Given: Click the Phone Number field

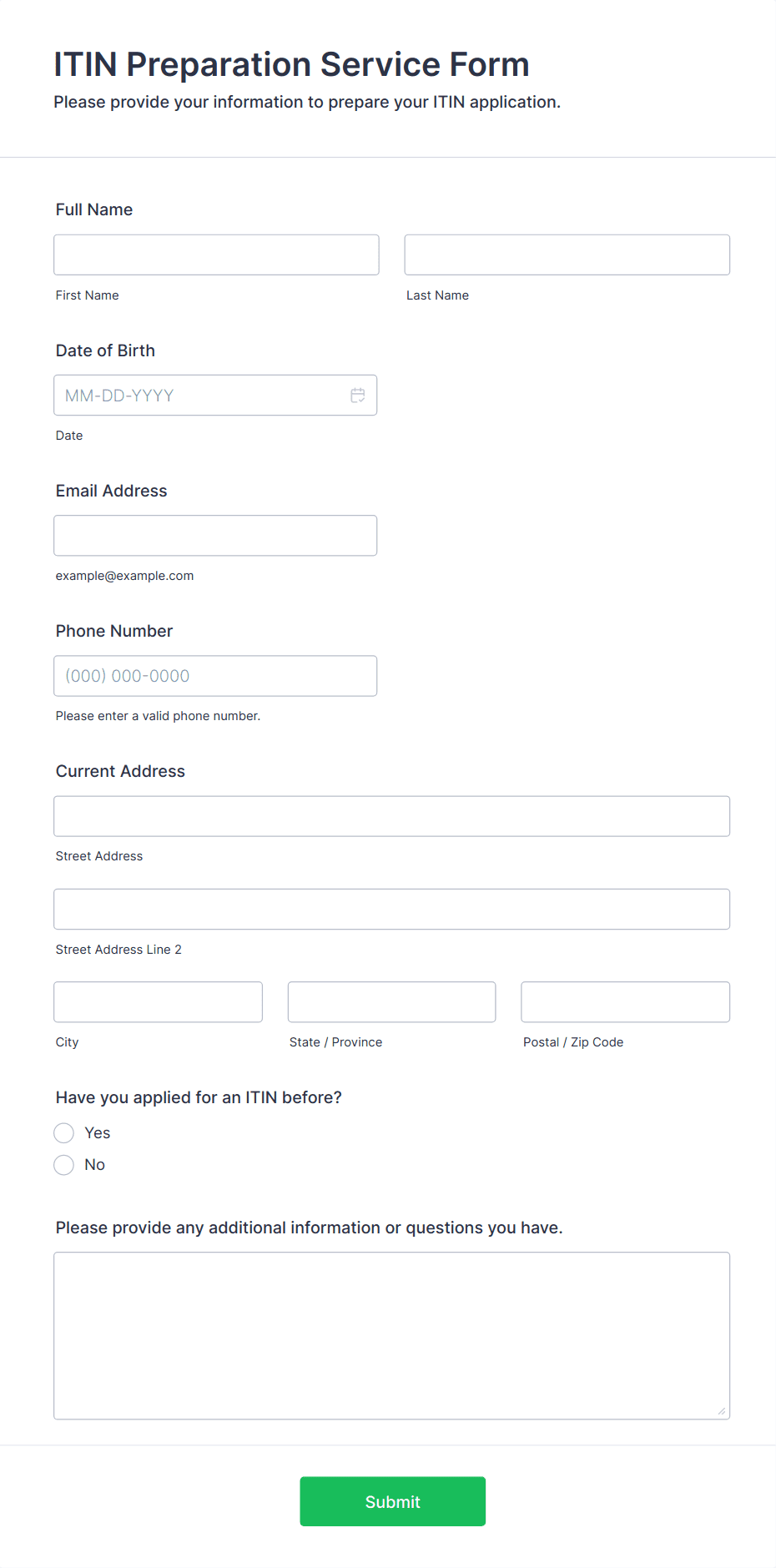Looking at the screenshot, I should pyautogui.click(x=215, y=676).
